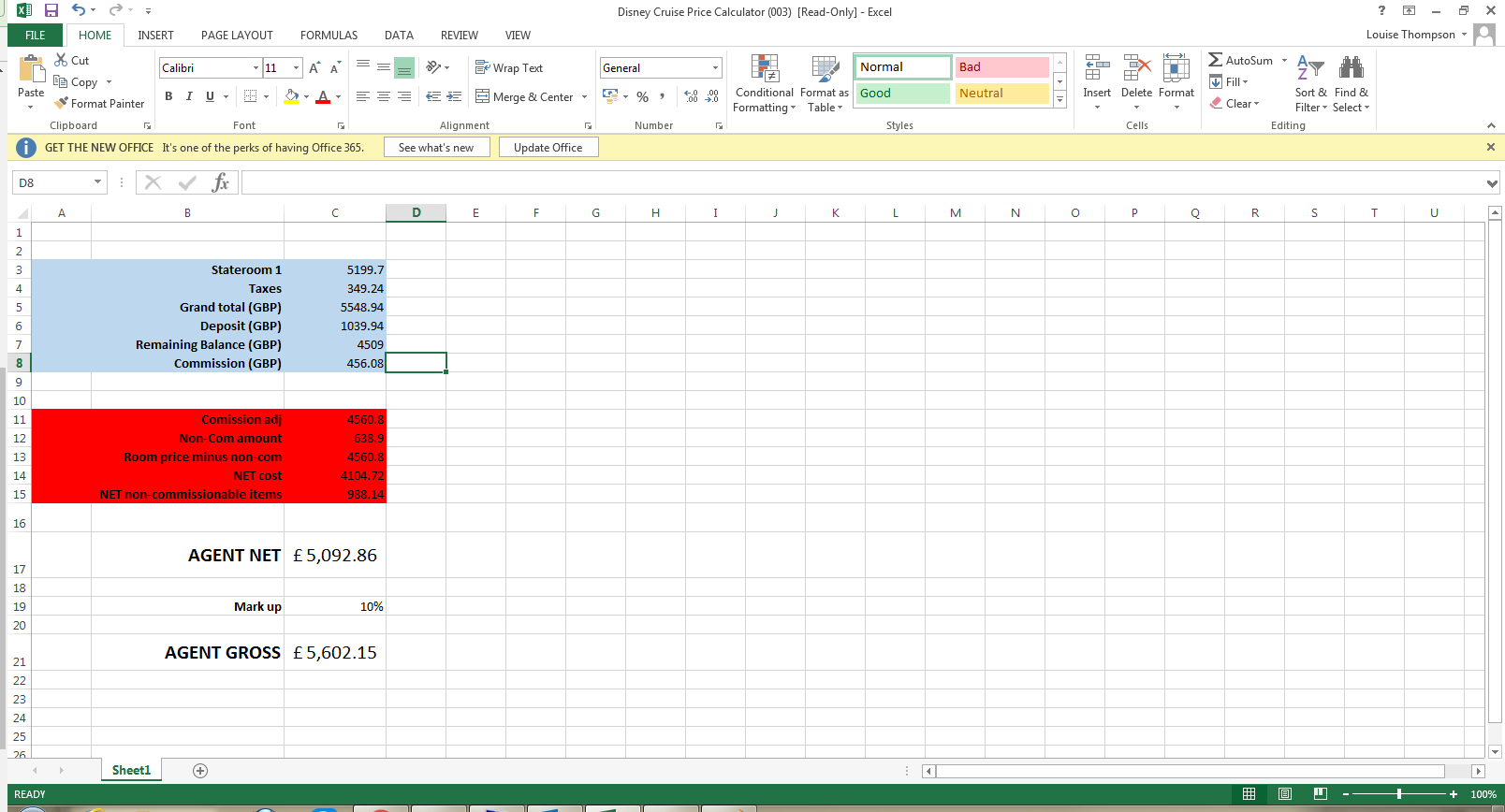
Task: Increase decimal places shown
Action: click(x=692, y=96)
